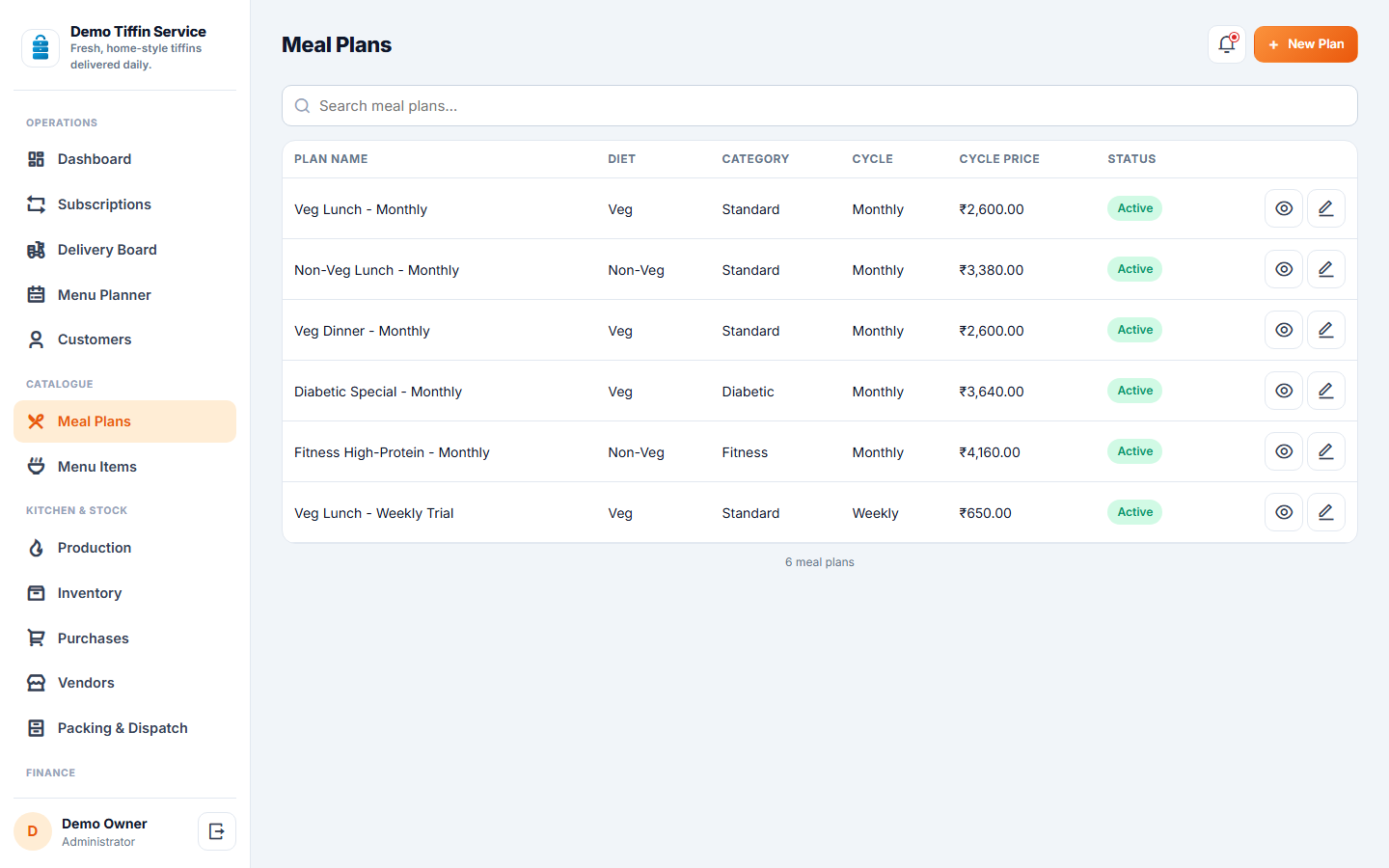This screenshot has width=1389, height=868.
Task: Open the Delivery Board
Action: (124, 250)
